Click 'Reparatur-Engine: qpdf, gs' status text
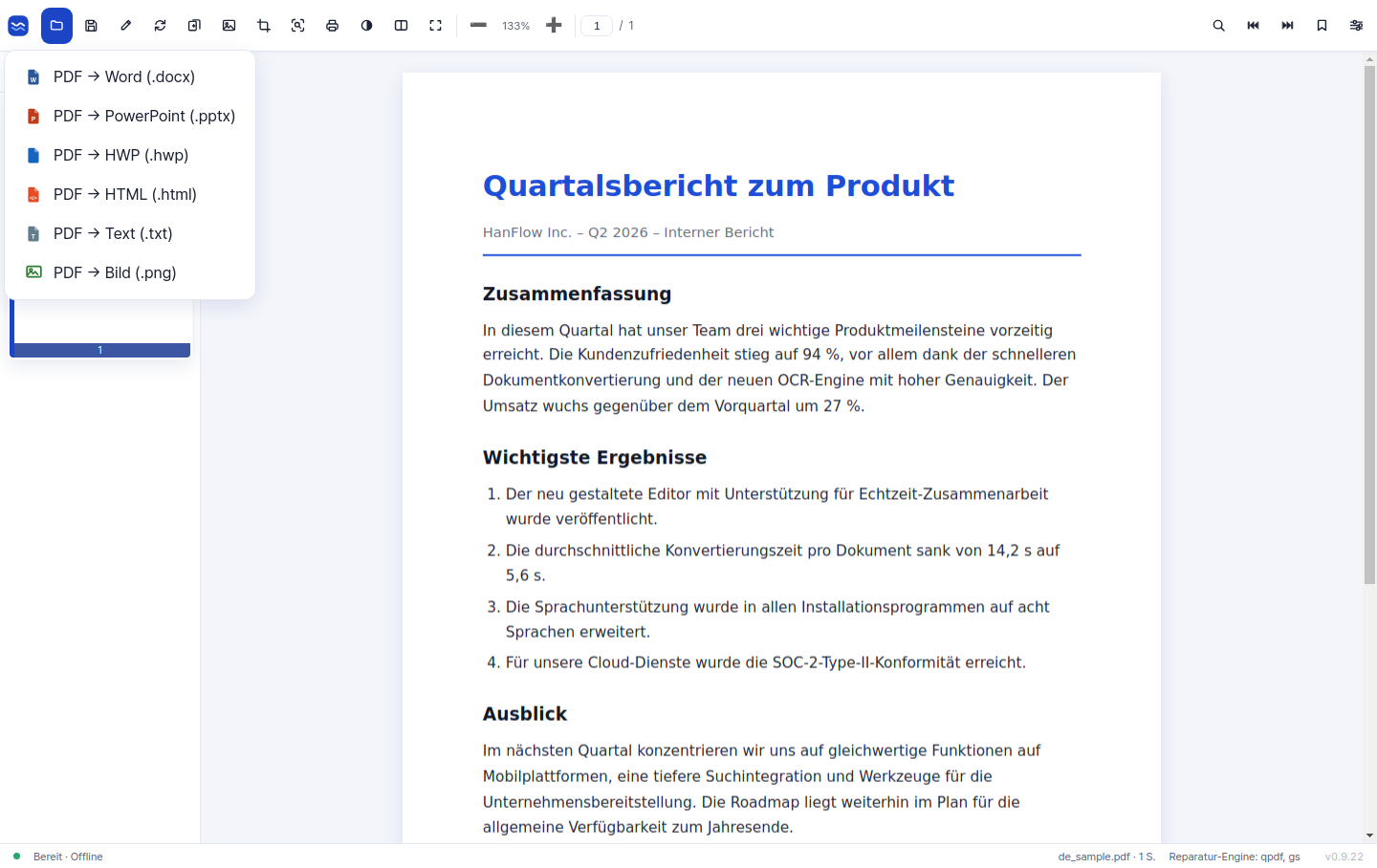The width and height of the screenshot is (1377, 868). (x=1235, y=857)
